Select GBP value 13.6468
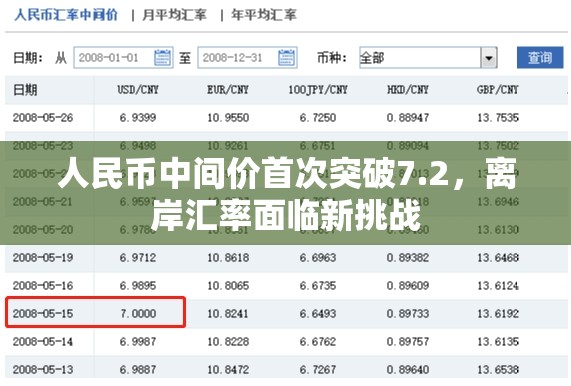 [498, 258]
